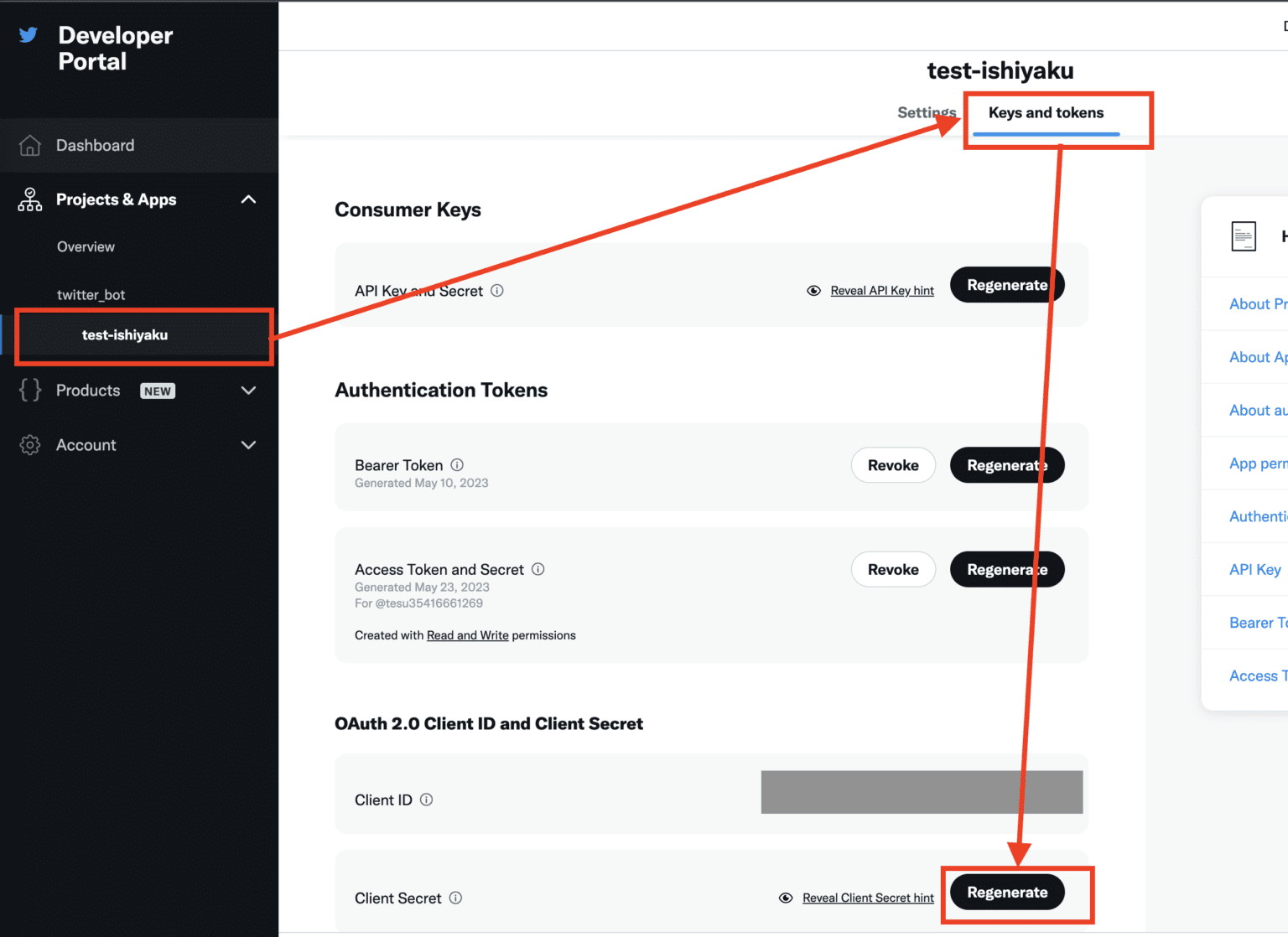Expand the Products menu chevron
The image size is (1288, 937).
[248, 391]
